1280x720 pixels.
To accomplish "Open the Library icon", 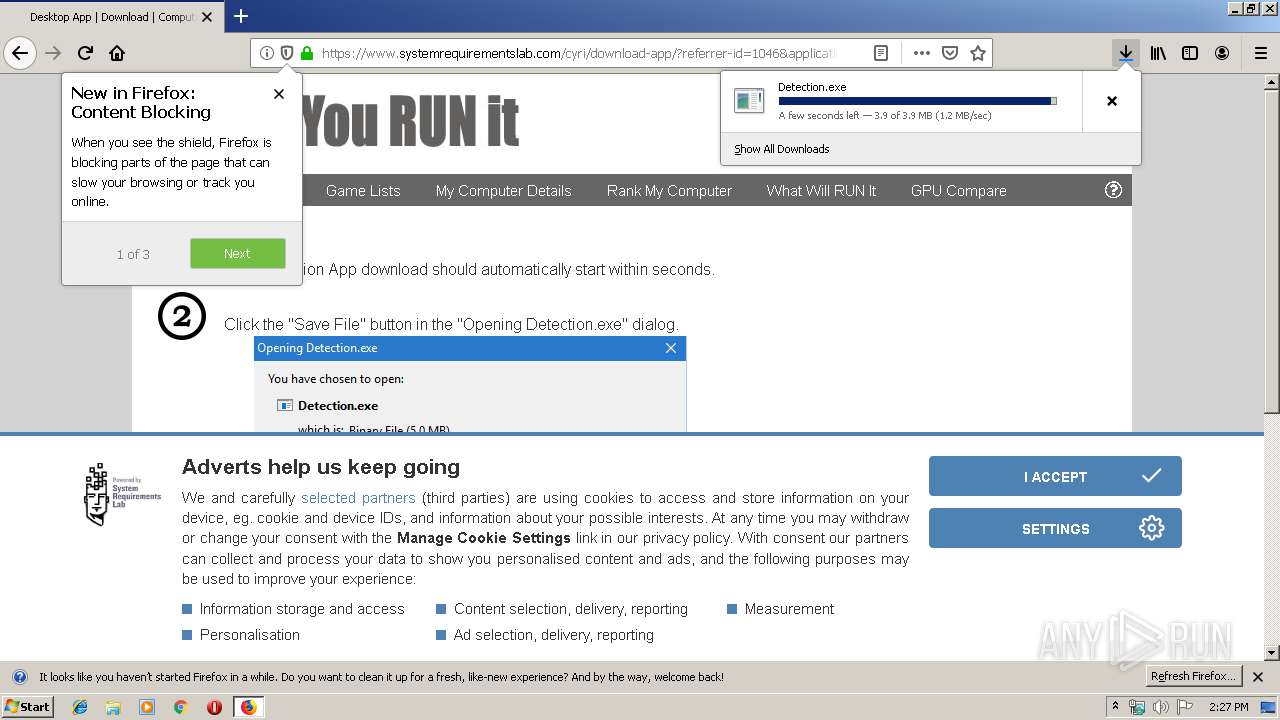I will [1158, 53].
